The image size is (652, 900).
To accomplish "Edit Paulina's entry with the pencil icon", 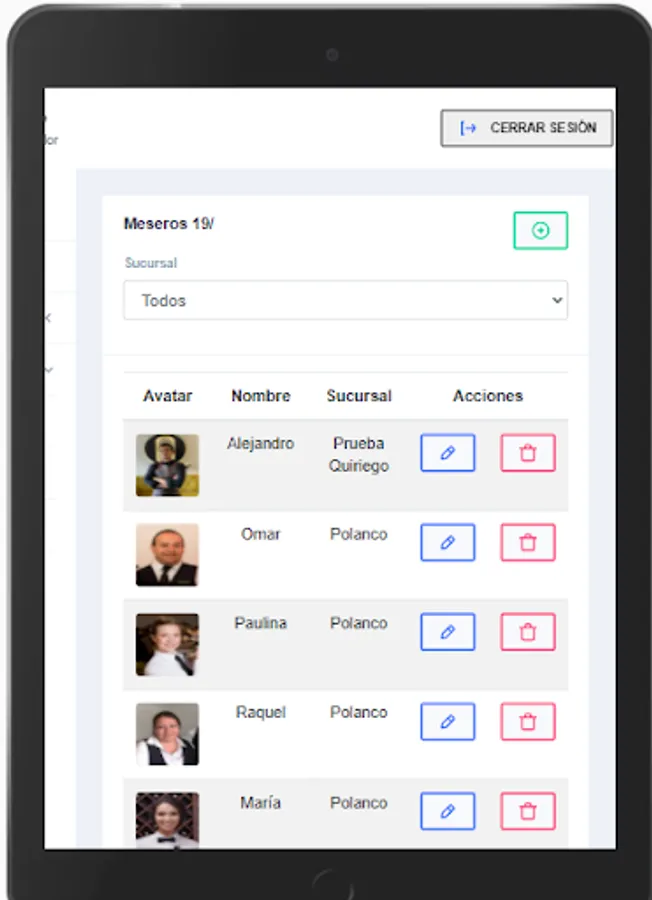I will pos(448,632).
